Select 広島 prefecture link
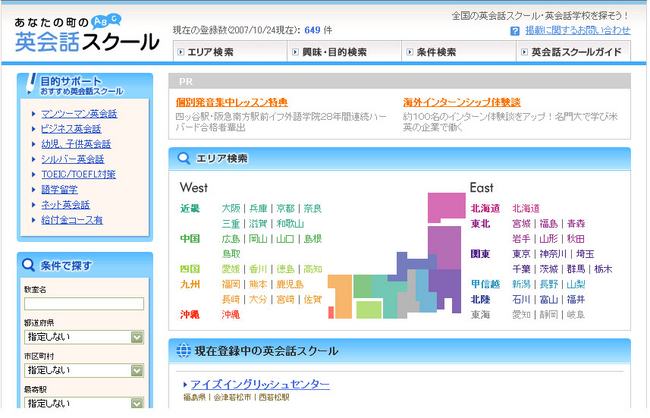The height and width of the screenshot is (418, 650). 231,239
